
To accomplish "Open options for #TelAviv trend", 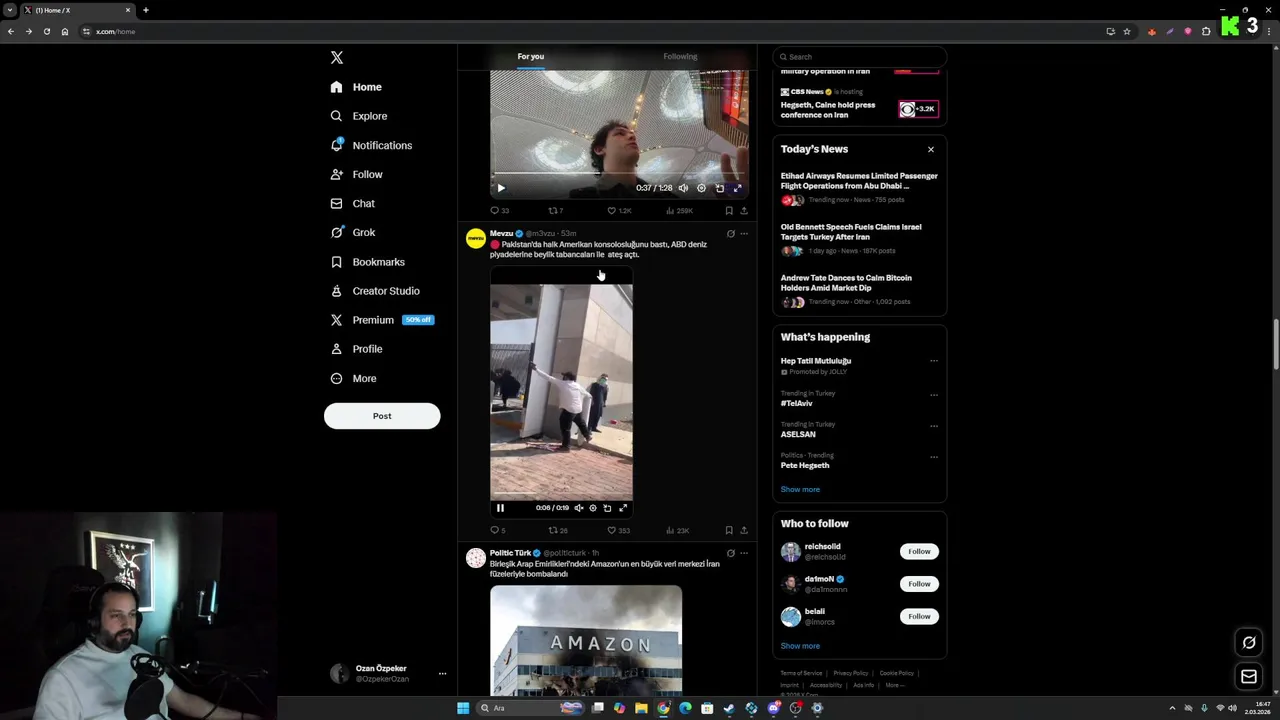I will pyautogui.click(x=934, y=394).
